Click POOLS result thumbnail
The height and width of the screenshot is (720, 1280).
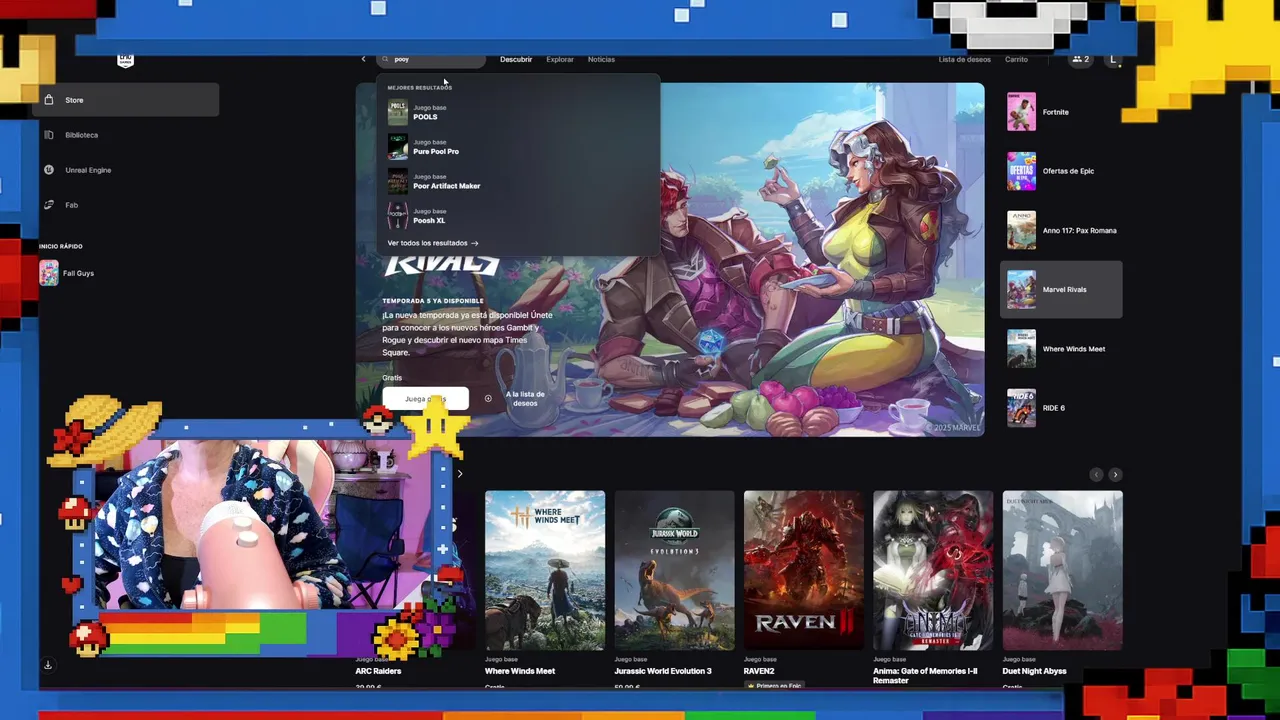(398, 113)
